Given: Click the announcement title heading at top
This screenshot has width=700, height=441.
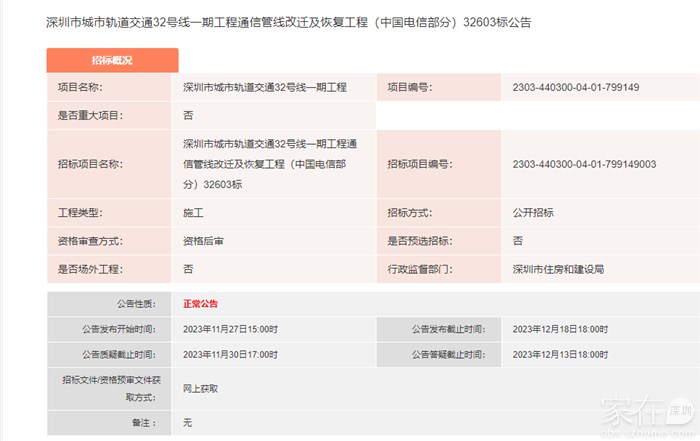Looking at the screenshot, I should click(289, 22).
